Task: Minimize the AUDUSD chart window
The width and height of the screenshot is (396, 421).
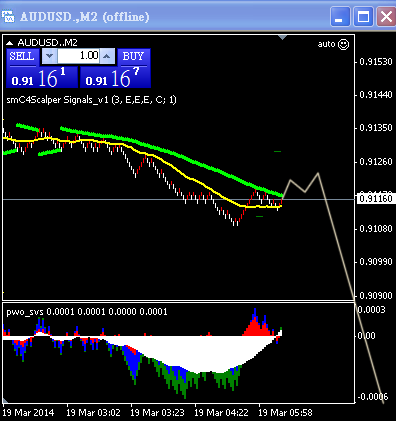Action: 340,16
